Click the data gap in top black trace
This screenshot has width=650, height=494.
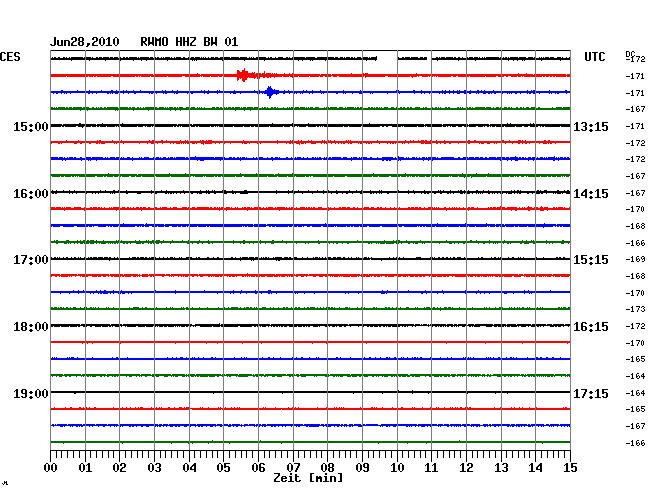click(x=387, y=59)
